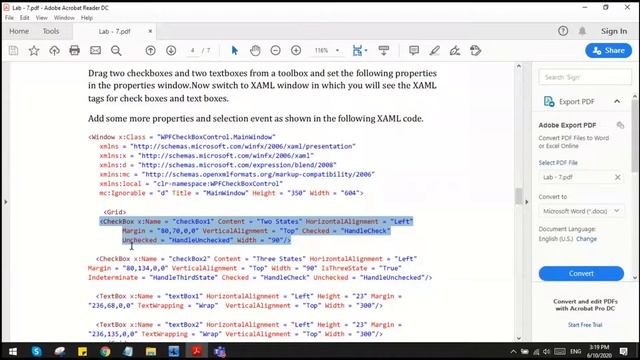Activate the Hand pan tool

[255, 51]
